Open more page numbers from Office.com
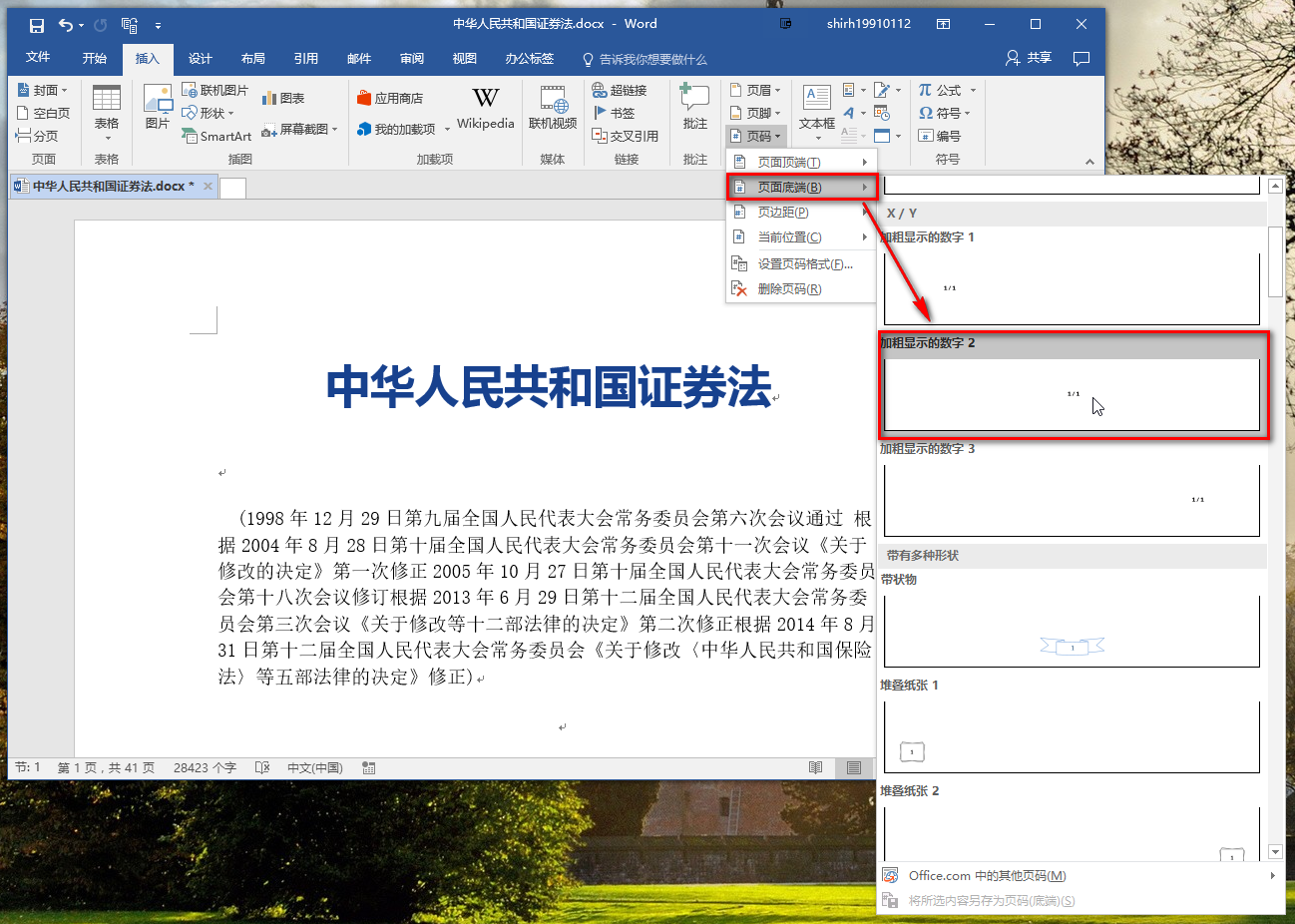Viewport: 1295px width, 924px height. pos(1079,876)
